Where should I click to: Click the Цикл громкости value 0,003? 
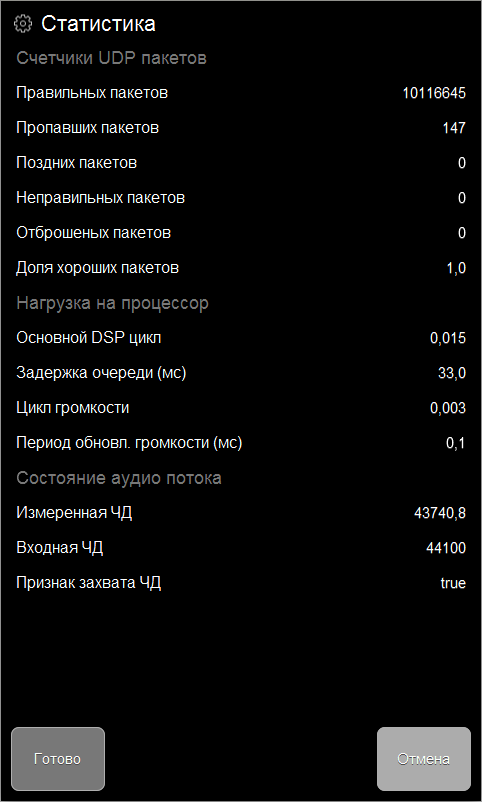pos(448,408)
